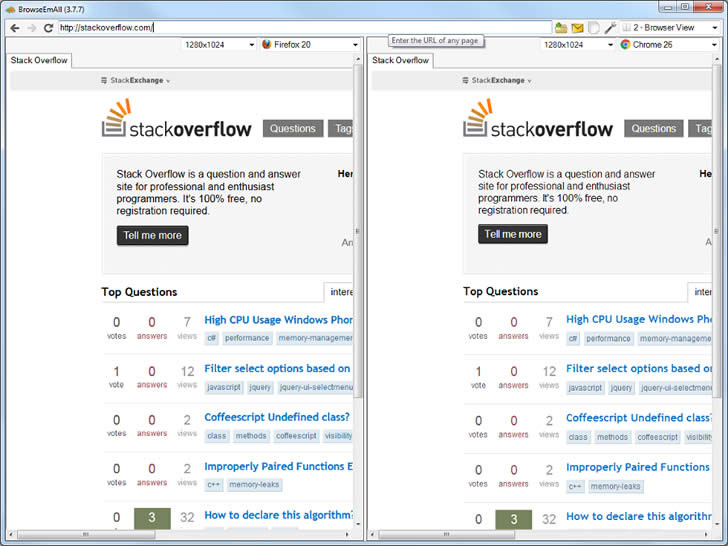Open the 2 - Browser View dropdown

[670, 28]
